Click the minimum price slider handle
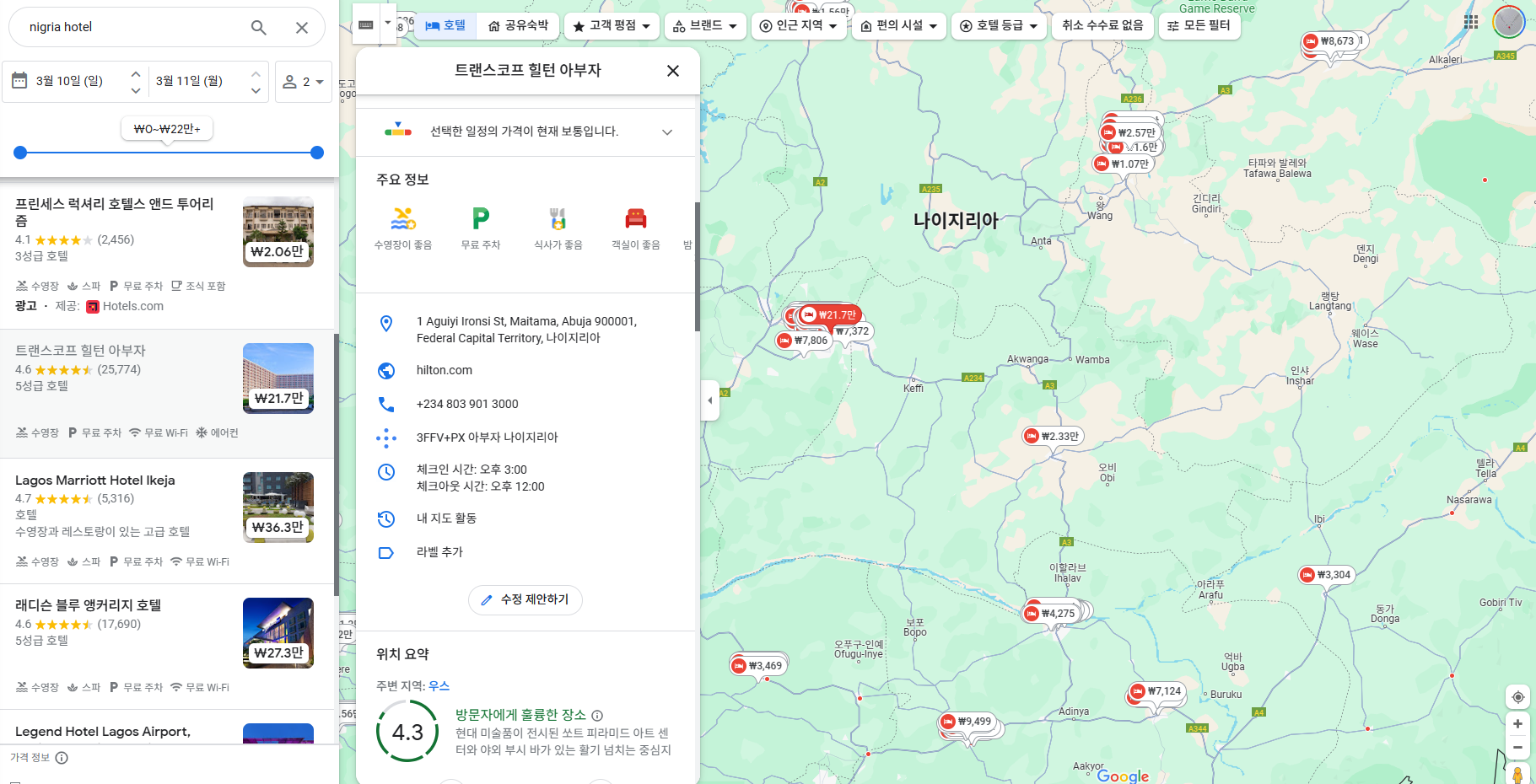Image resolution: width=1536 pixels, height=784 pixels. click(x=20, y=153)
